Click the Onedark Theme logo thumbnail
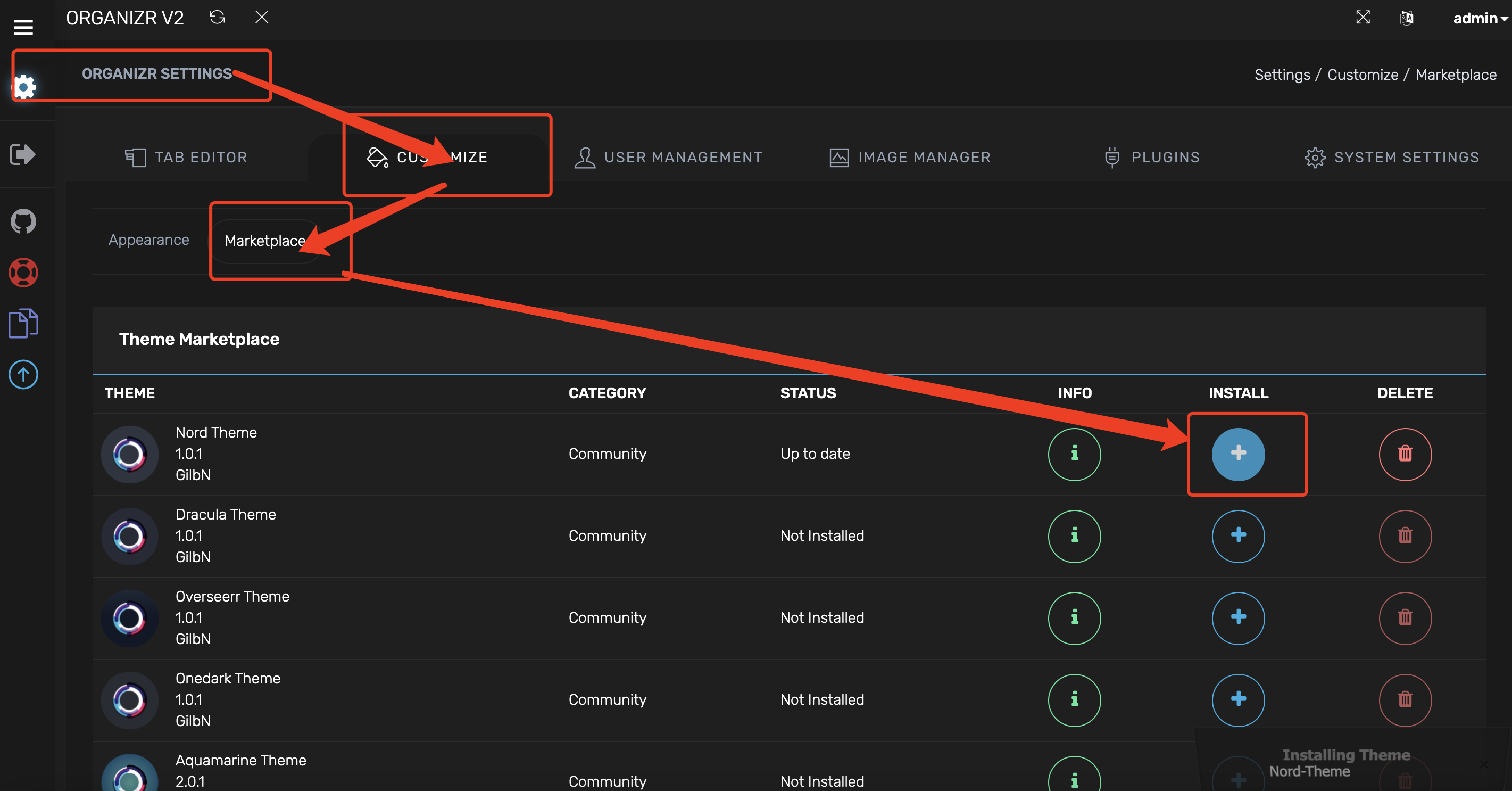This screenshot has width=1512, height=791. 130,700
